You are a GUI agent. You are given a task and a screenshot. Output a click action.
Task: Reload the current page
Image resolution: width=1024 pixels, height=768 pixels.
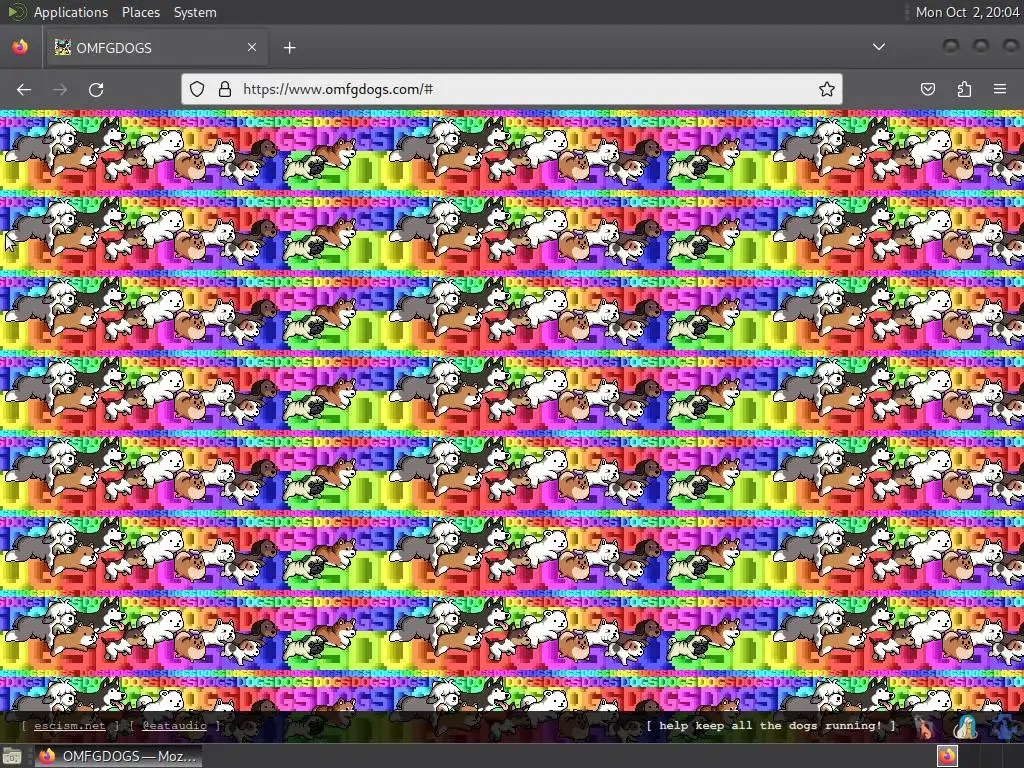96,89
